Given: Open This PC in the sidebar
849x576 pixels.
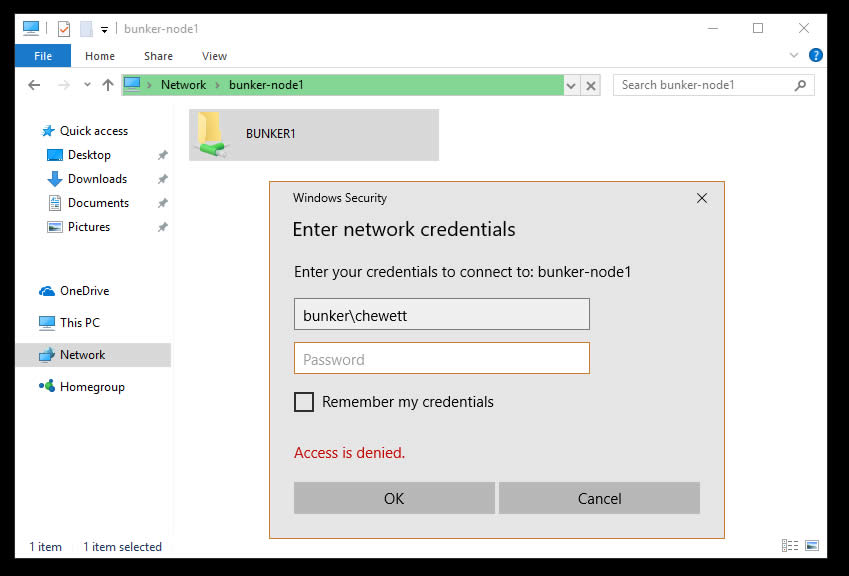Looking at the screenshot, I should (x=81, y=322).
